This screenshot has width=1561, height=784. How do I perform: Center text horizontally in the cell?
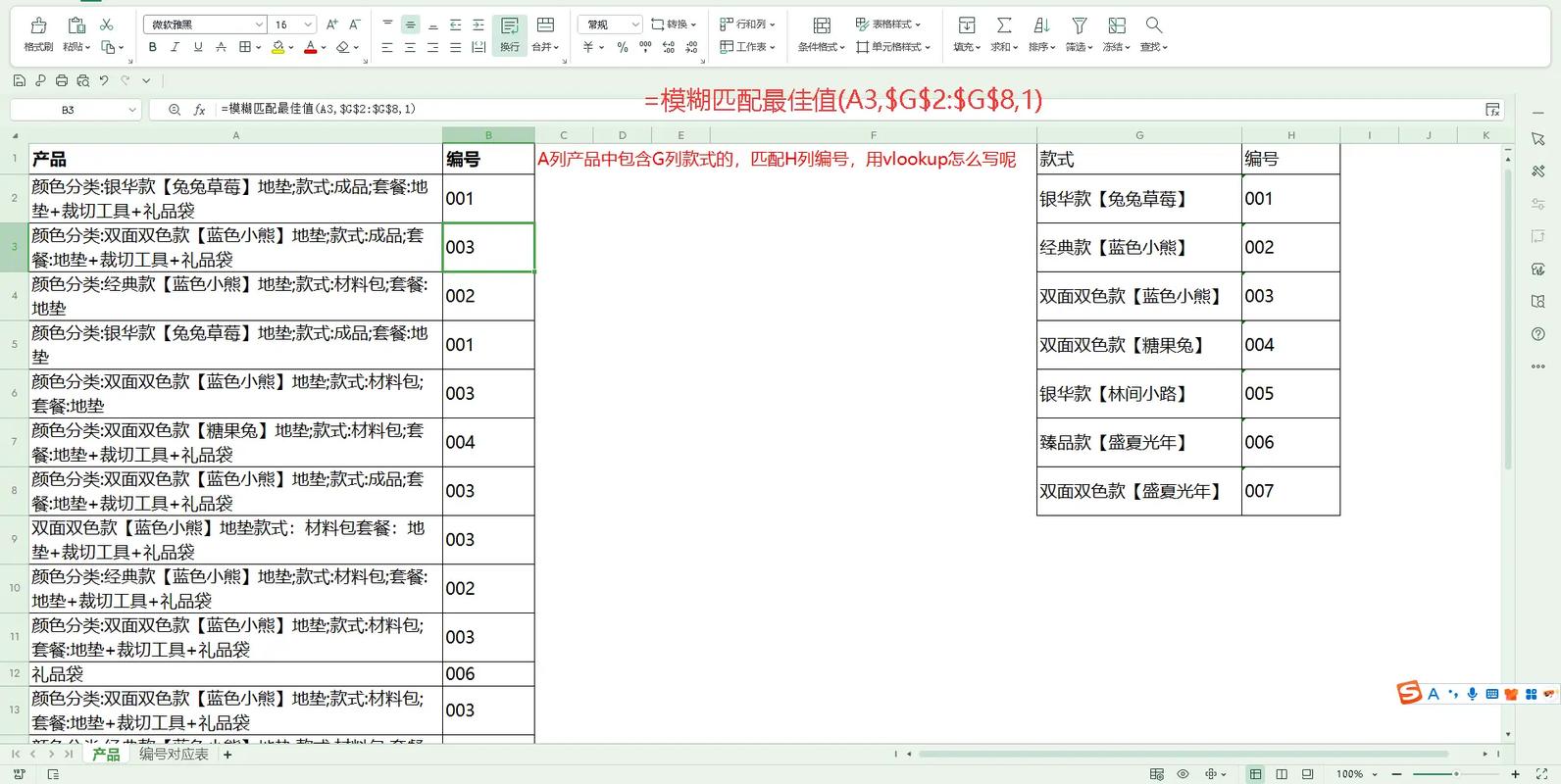point(410,47)
